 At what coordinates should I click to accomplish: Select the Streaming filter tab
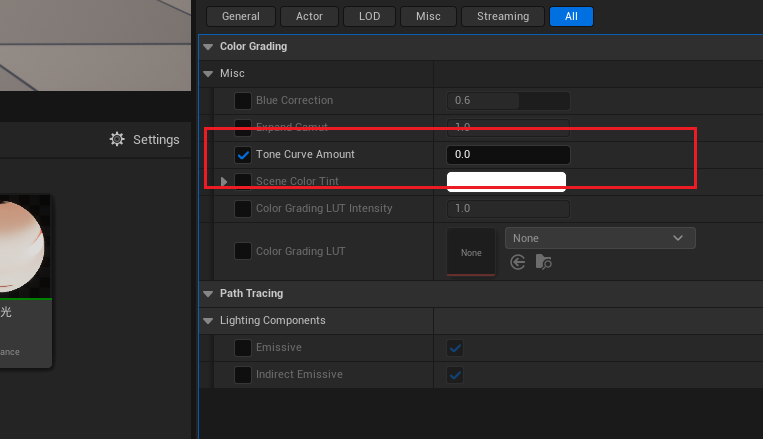(503, 16)
